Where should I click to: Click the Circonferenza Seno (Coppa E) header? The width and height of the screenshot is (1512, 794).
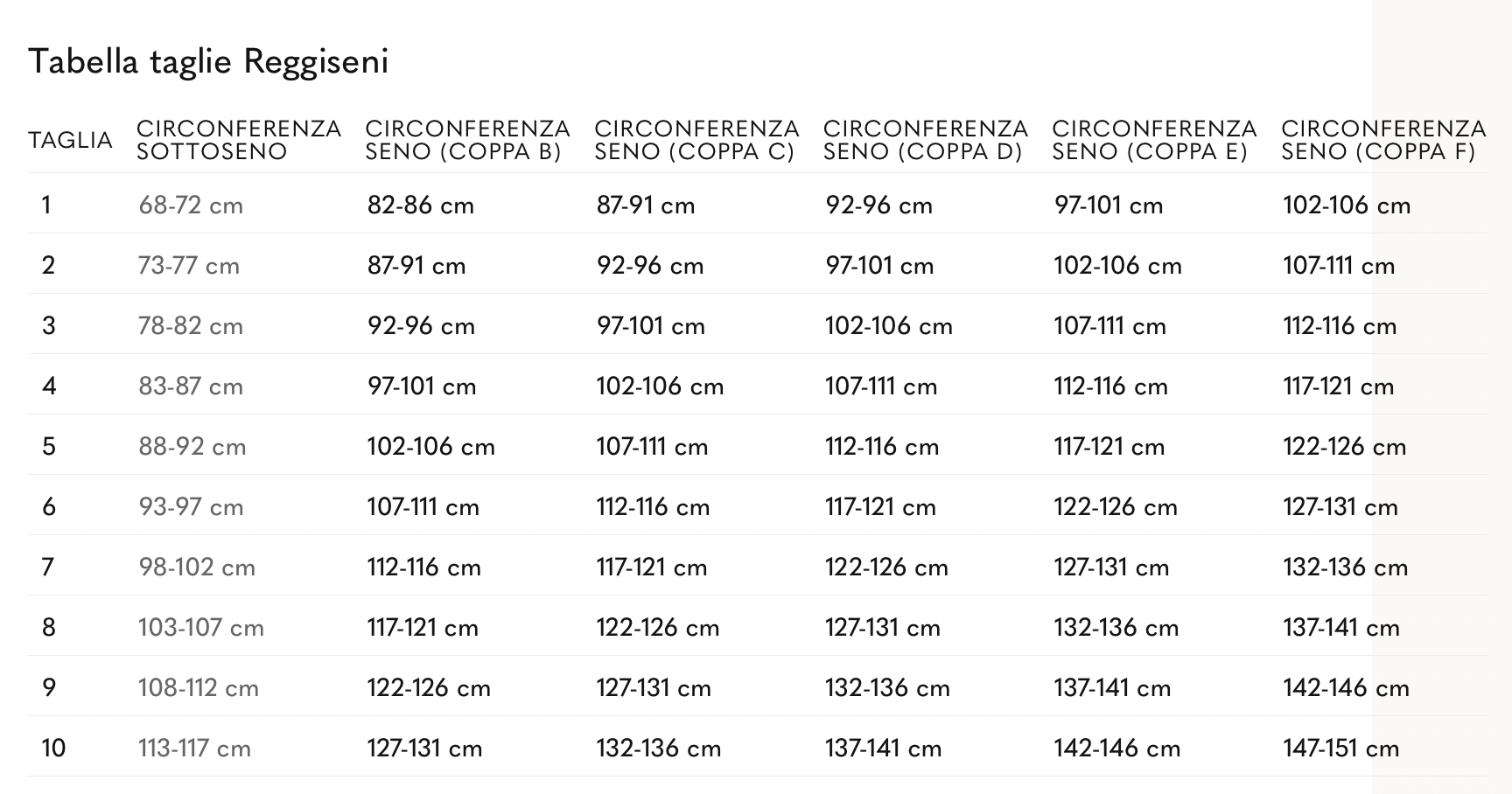point(1154,140)
